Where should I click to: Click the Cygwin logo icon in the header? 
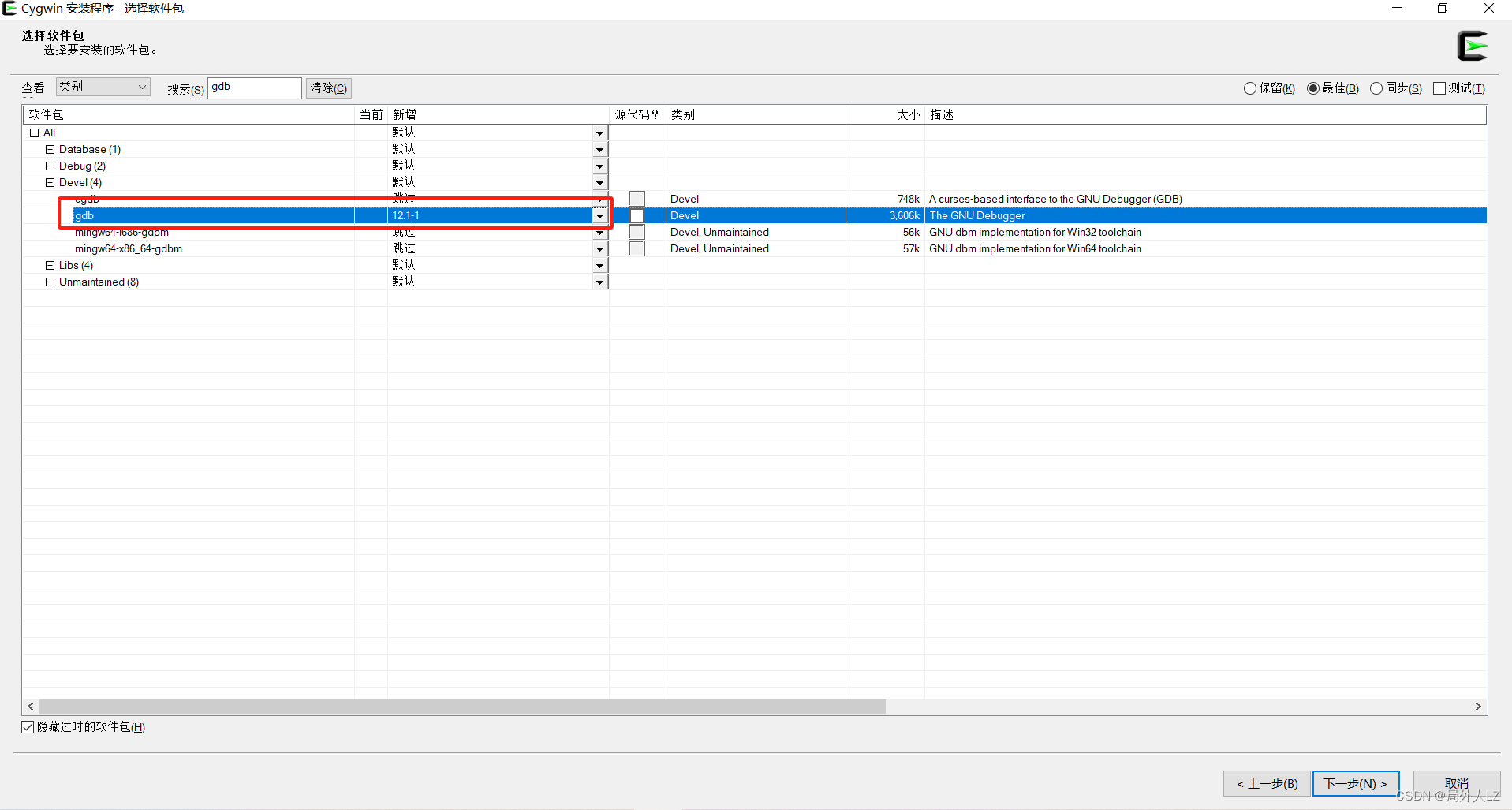coord(1472,46)
